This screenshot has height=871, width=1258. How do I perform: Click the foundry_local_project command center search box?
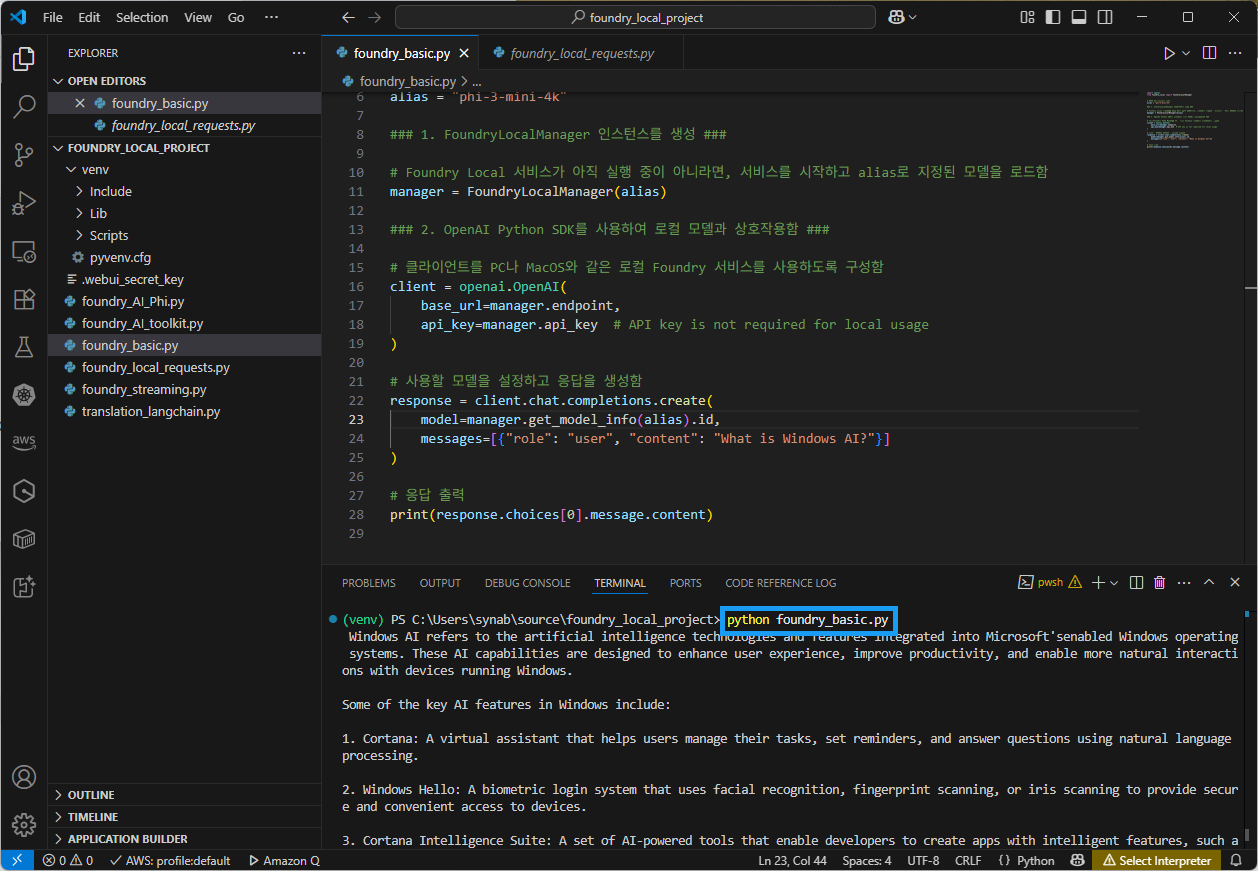pos(635,17)
